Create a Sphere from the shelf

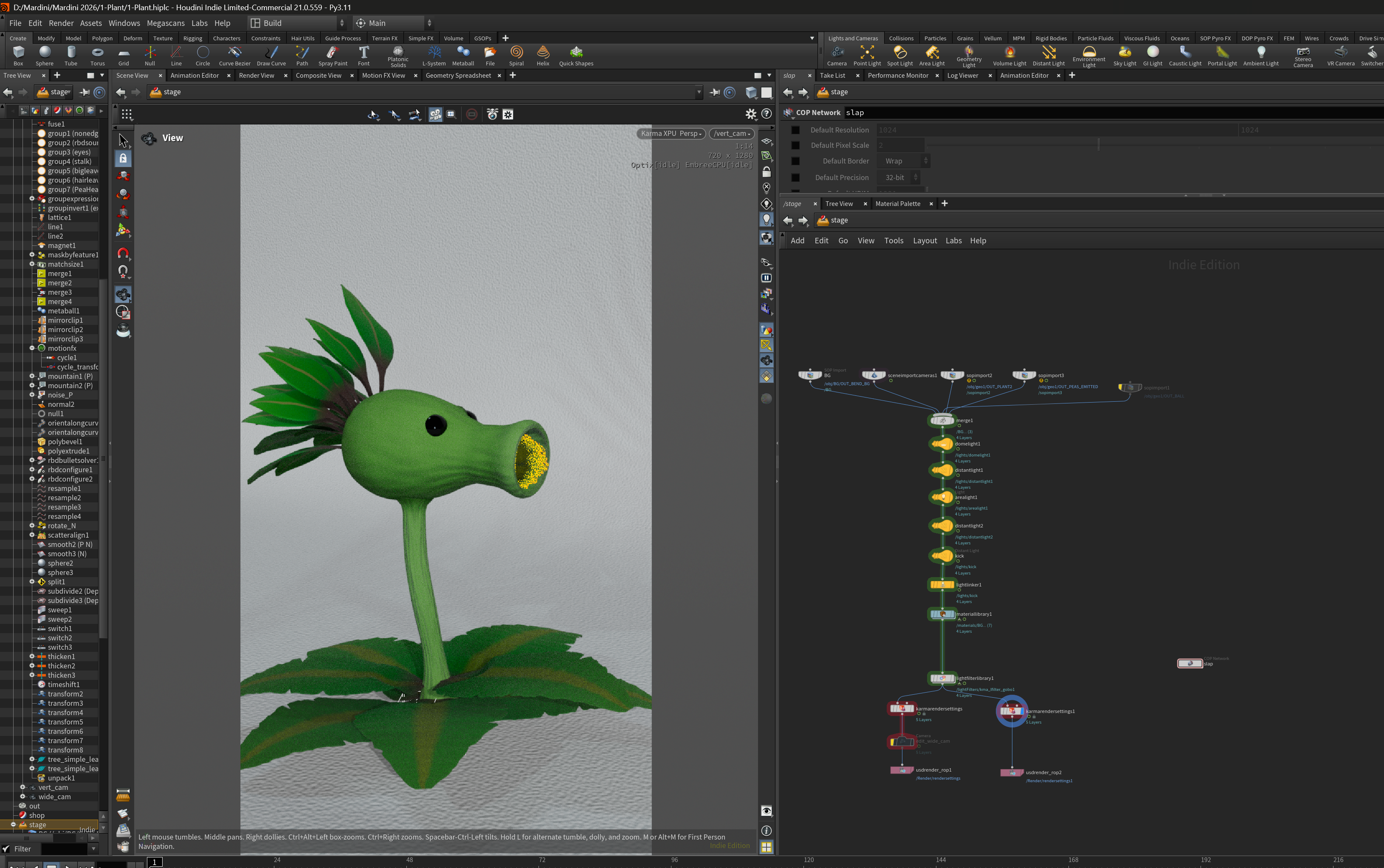tap(44, 56)
